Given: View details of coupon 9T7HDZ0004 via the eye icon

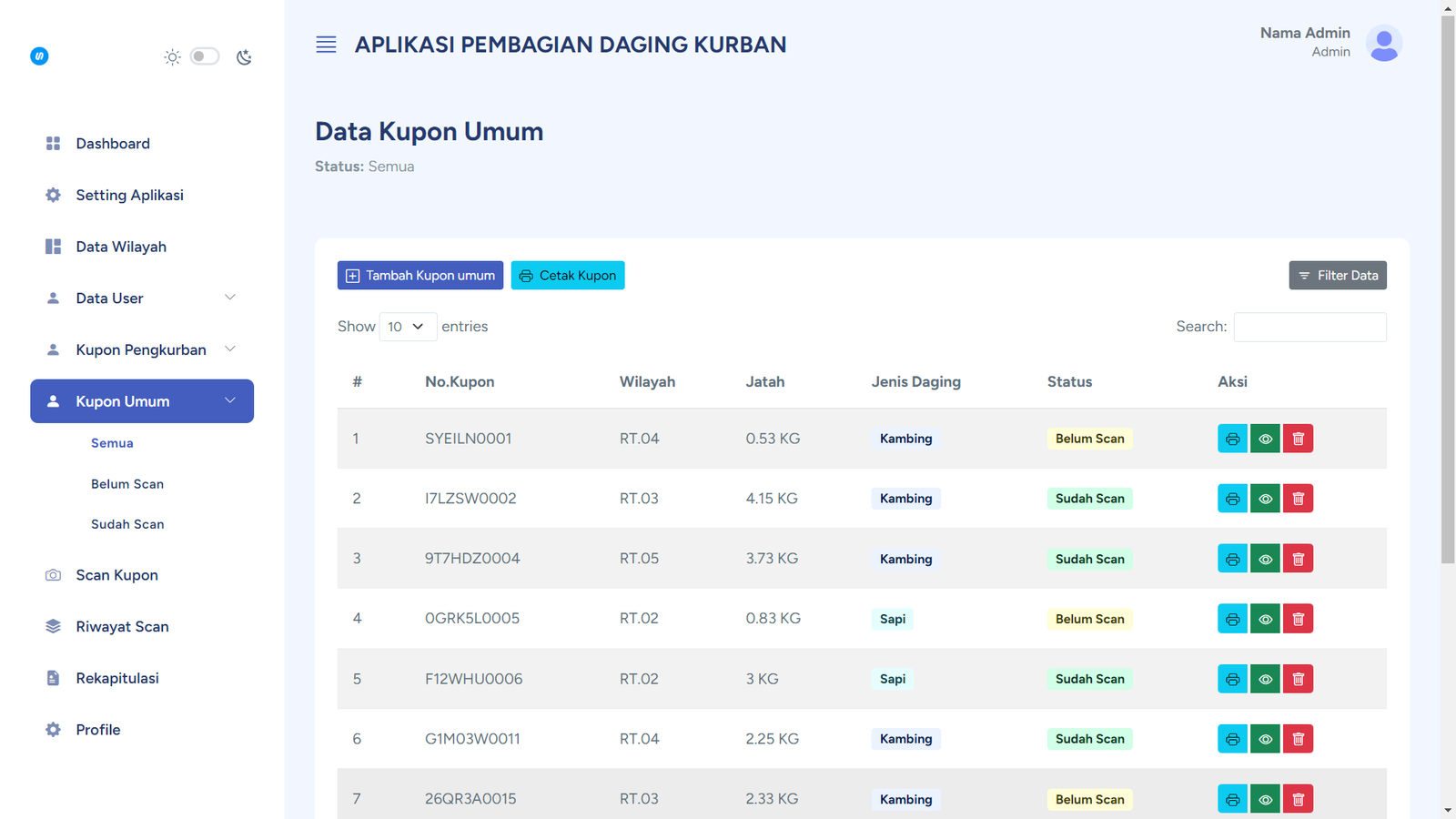Looking at the screenshot, I should [1265, 559].
